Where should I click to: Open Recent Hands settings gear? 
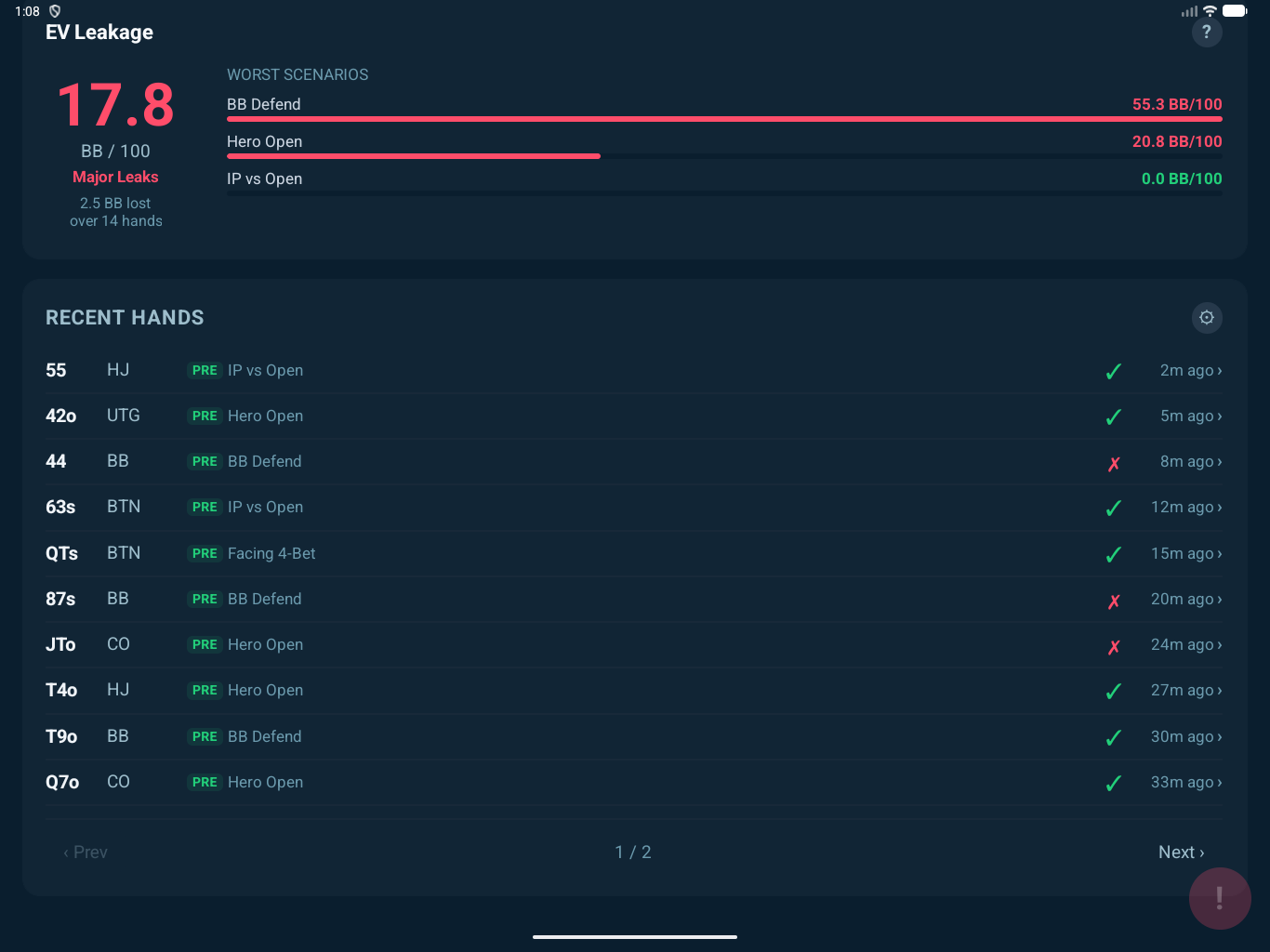[1206, 318]
